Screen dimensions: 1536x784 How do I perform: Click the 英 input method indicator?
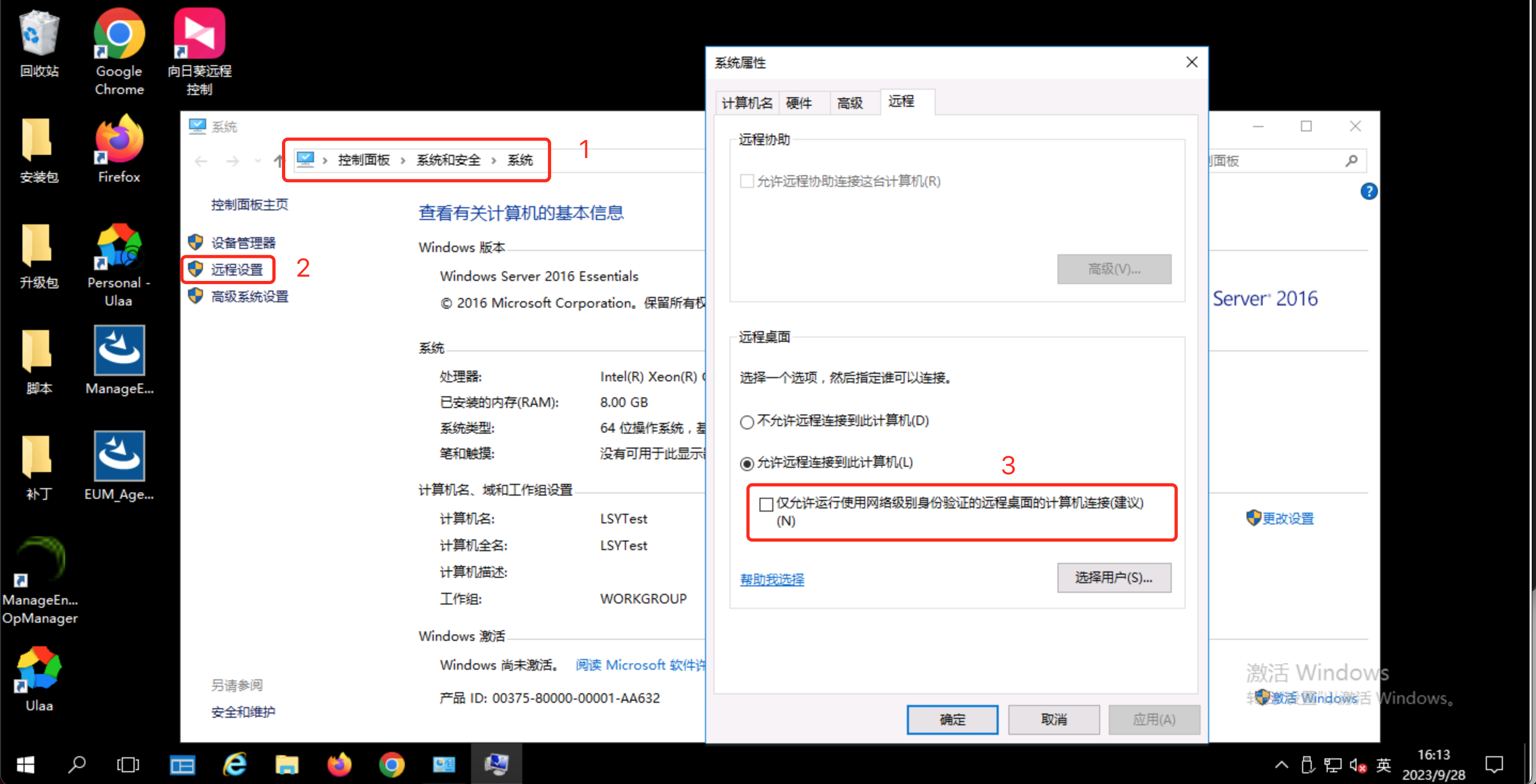(1383, 765)
